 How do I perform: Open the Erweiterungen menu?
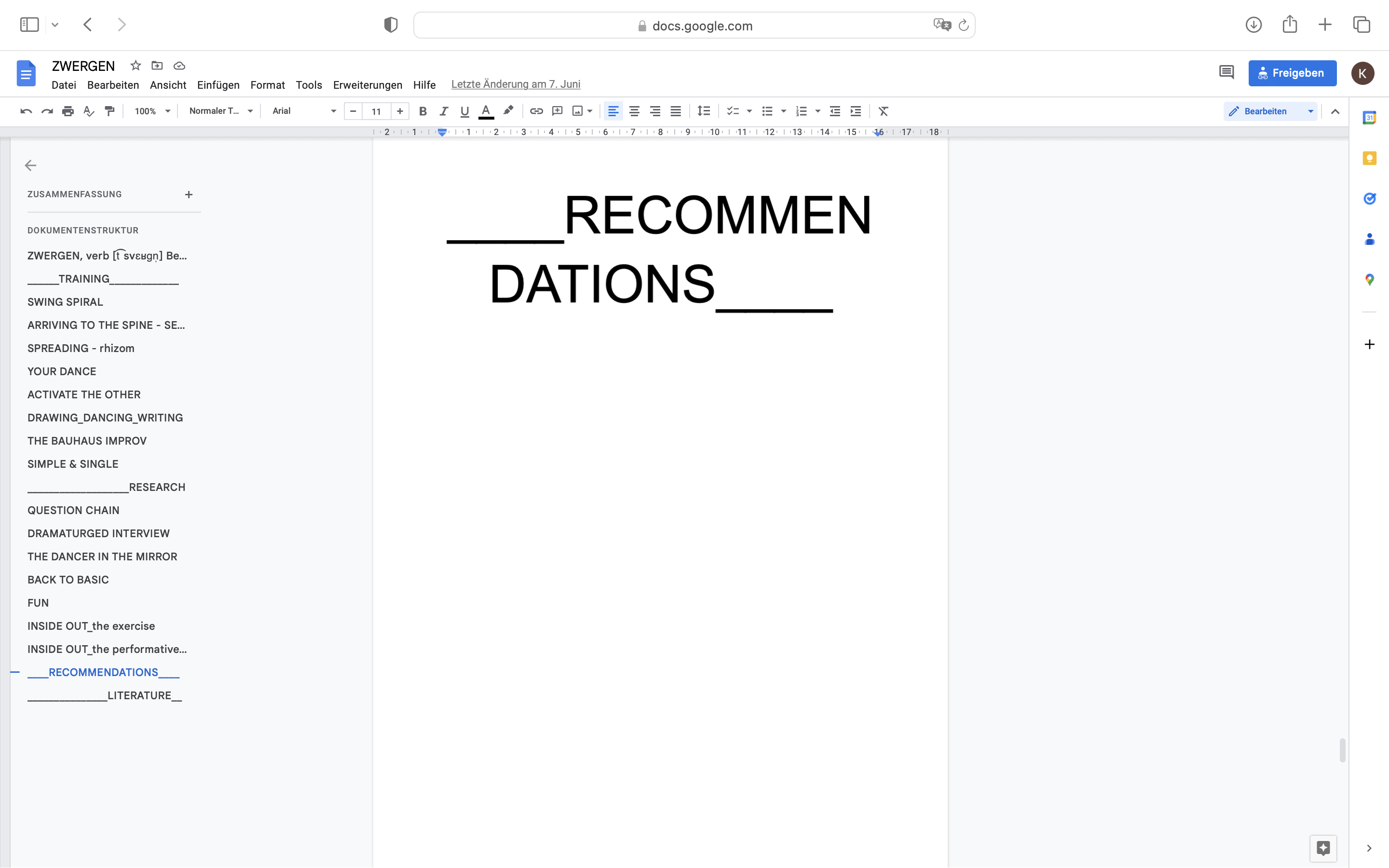(368, 85)
